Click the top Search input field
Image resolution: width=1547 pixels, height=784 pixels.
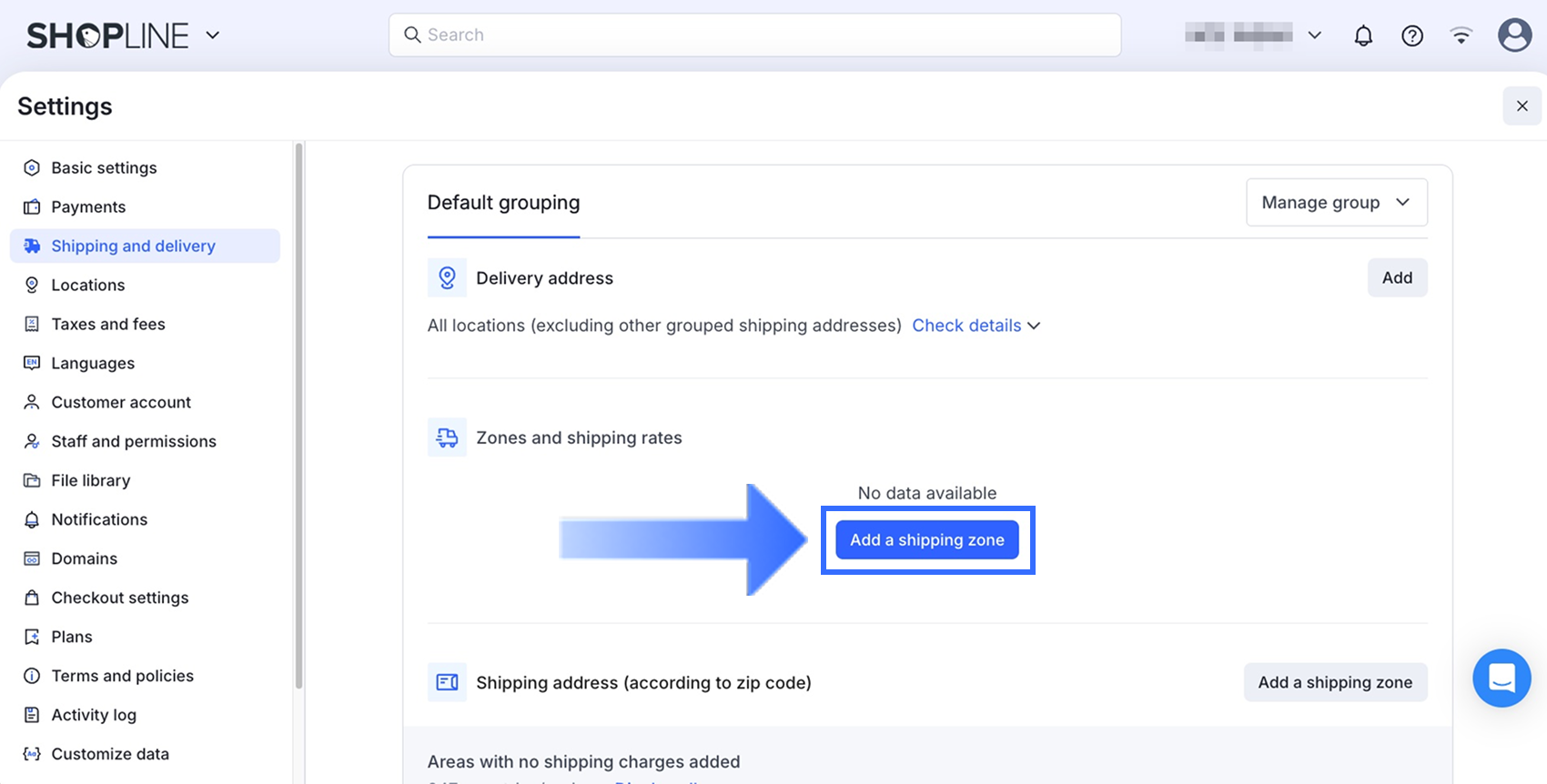(755, 35)
